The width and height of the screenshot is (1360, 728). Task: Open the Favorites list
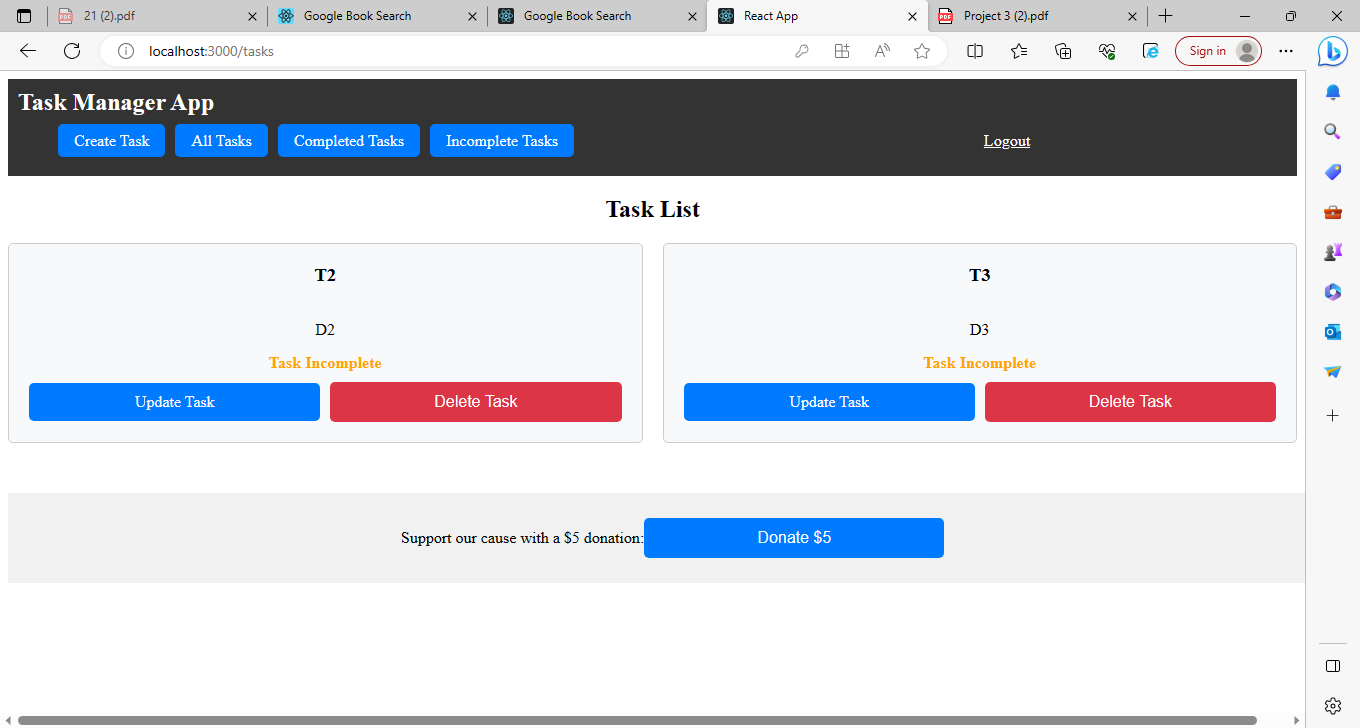click(1019, 51)
